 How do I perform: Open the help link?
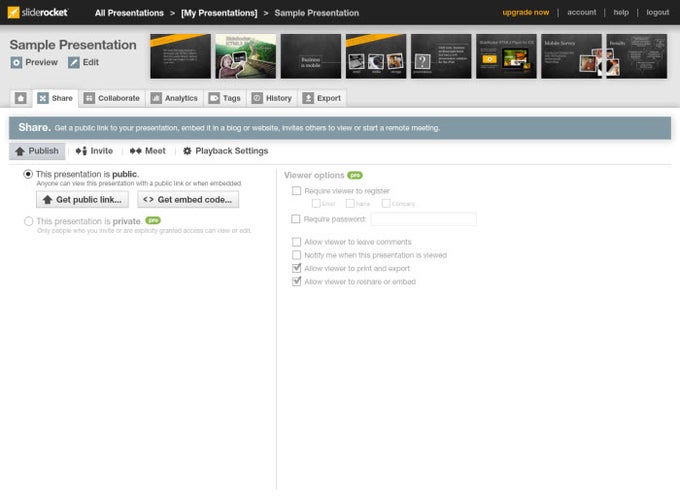click(x=621, y=13)
